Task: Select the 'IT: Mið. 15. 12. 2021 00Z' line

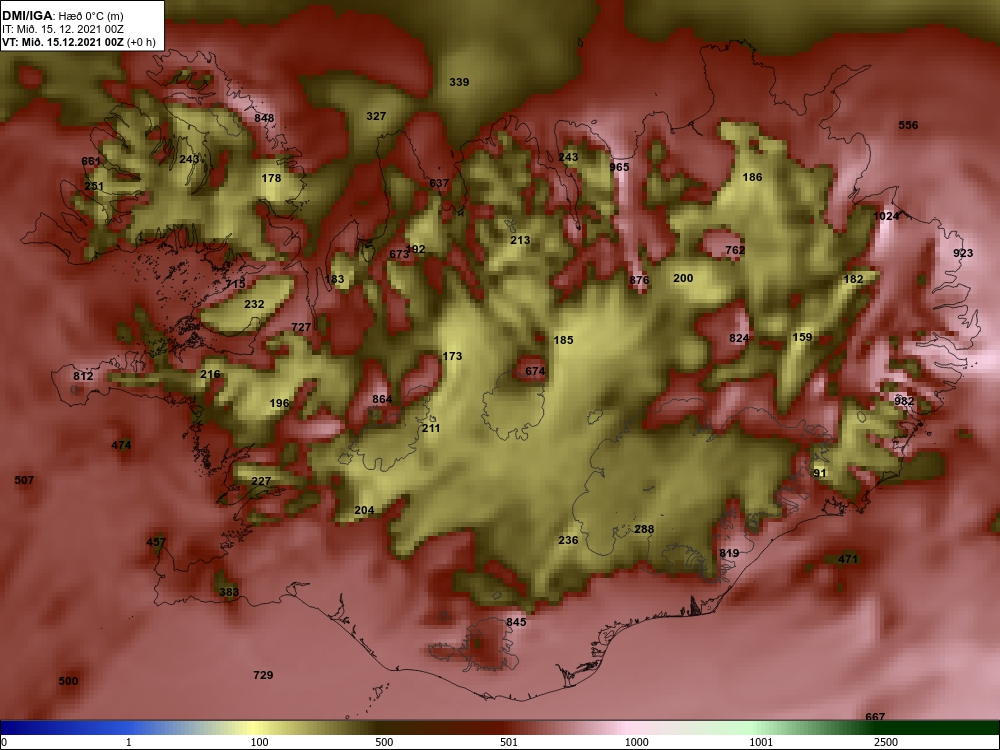Action: click(x=62, y=29)
